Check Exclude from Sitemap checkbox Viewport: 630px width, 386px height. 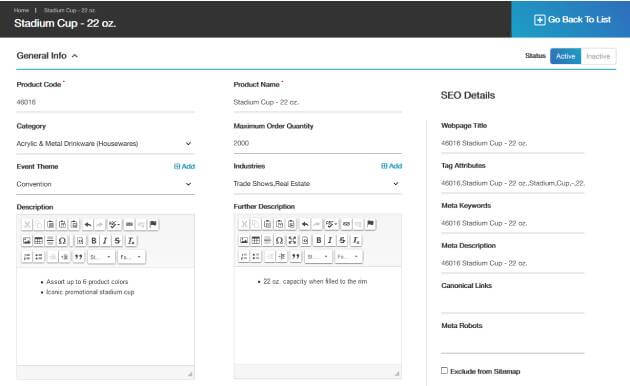444,371
